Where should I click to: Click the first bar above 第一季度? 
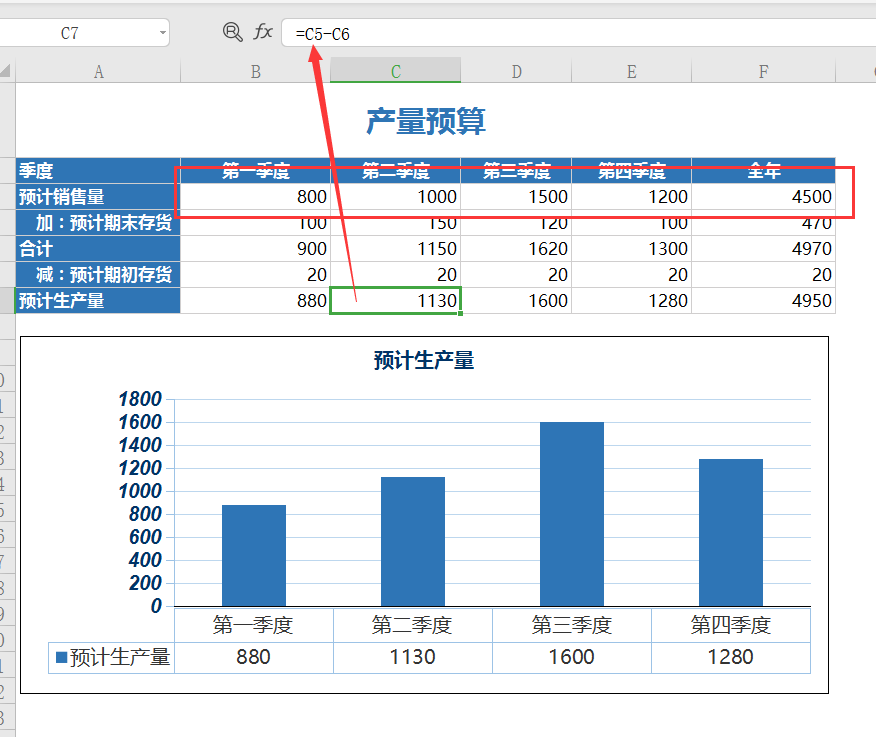point(253,555)
